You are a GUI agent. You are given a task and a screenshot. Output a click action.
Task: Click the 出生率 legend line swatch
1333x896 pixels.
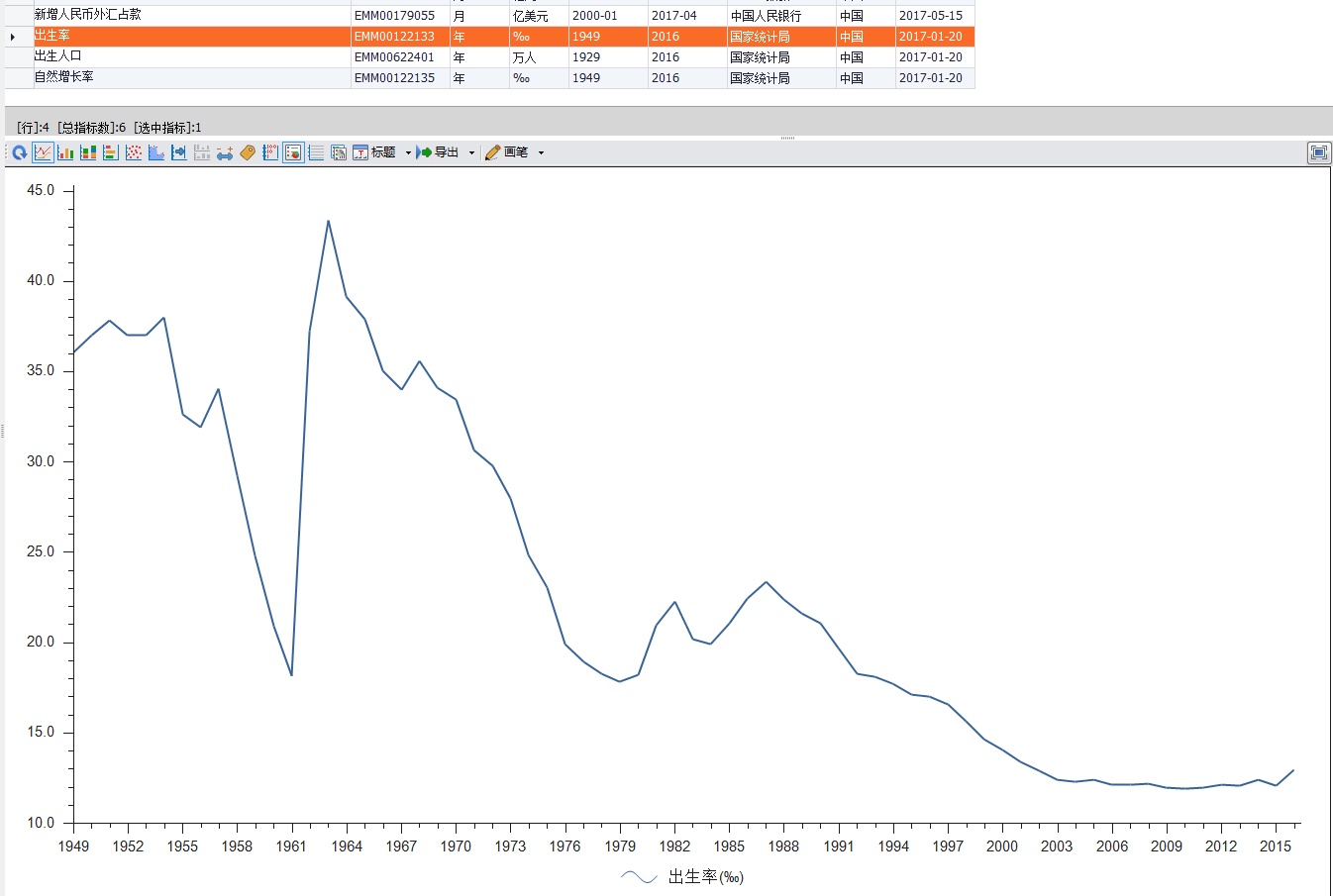coord(639,877)
